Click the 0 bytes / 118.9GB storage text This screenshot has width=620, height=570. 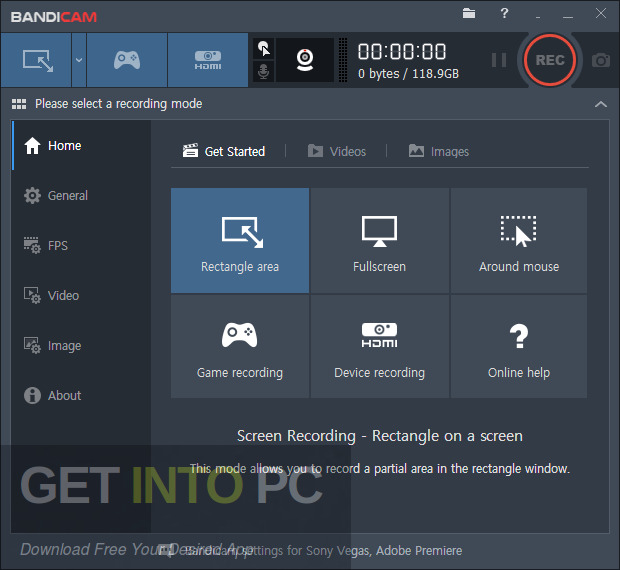[408, 74]
